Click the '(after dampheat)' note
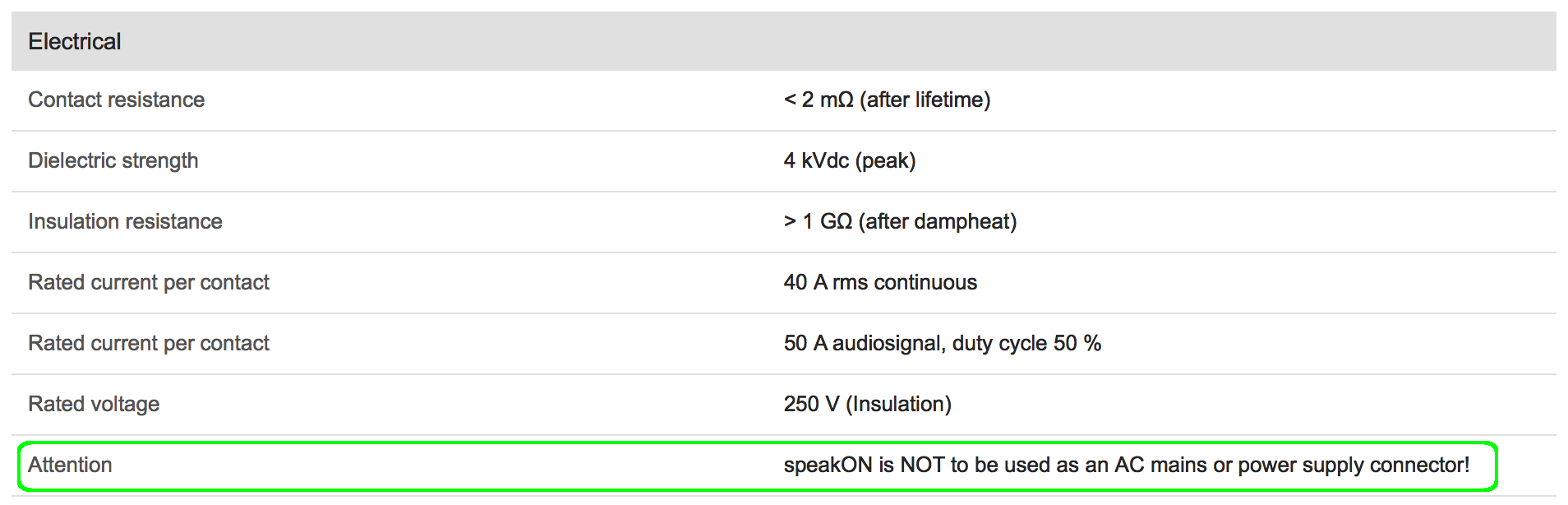The width and height of the screenshot is (1568, 505). click(x=938, y=221)
